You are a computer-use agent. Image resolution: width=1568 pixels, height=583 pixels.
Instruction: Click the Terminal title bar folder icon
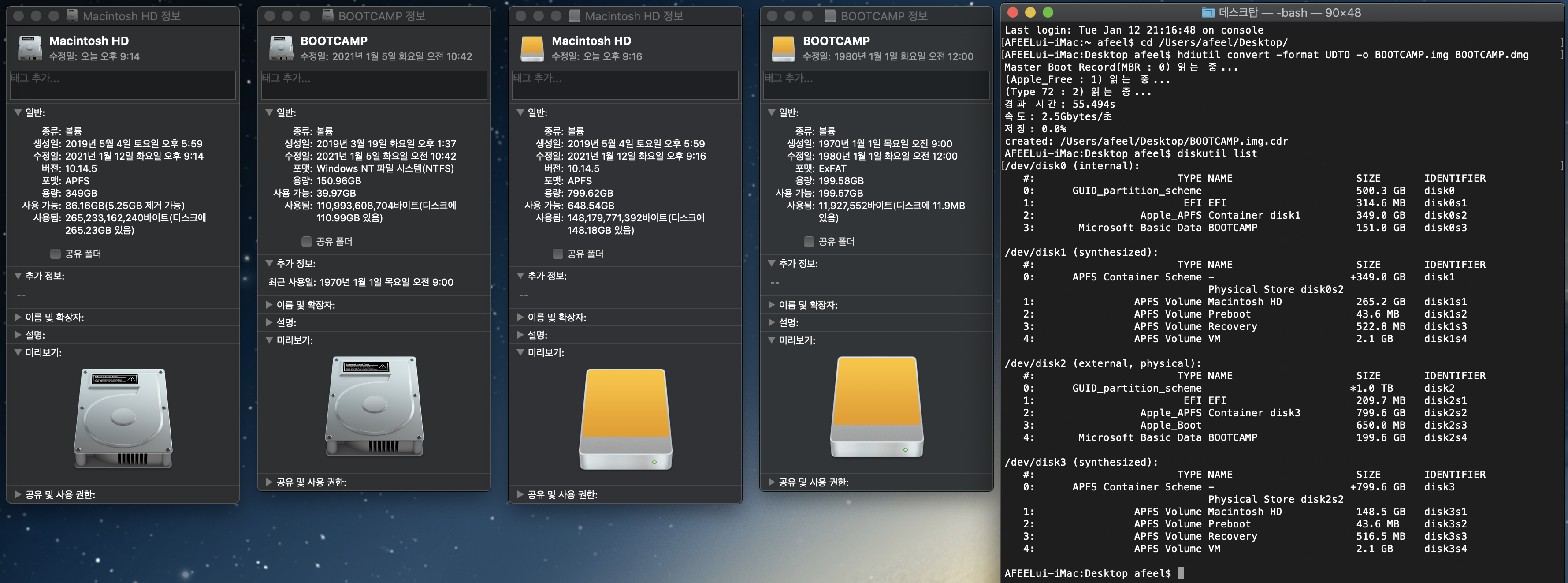tap(1208, 13)
